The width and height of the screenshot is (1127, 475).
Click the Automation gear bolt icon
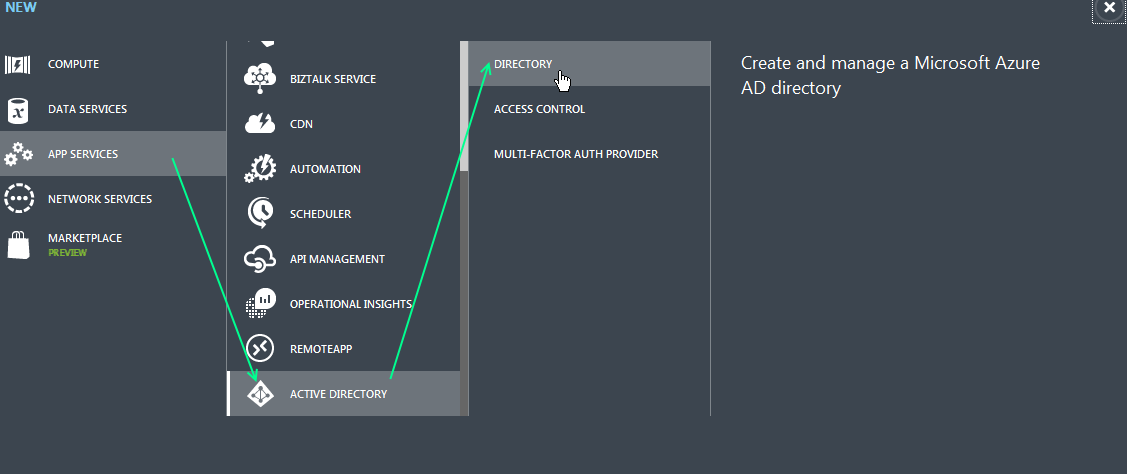coord(260,169)
